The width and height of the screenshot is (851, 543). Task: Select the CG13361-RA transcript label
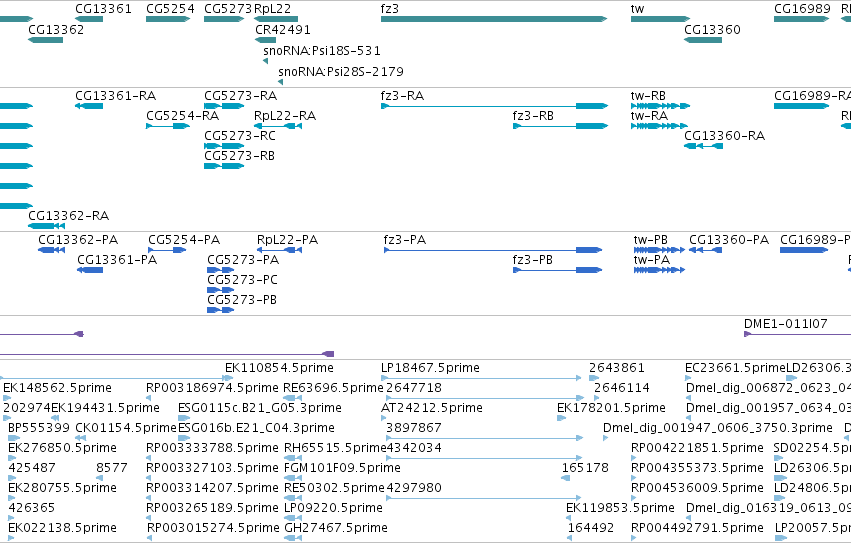(x=116, y=96)
